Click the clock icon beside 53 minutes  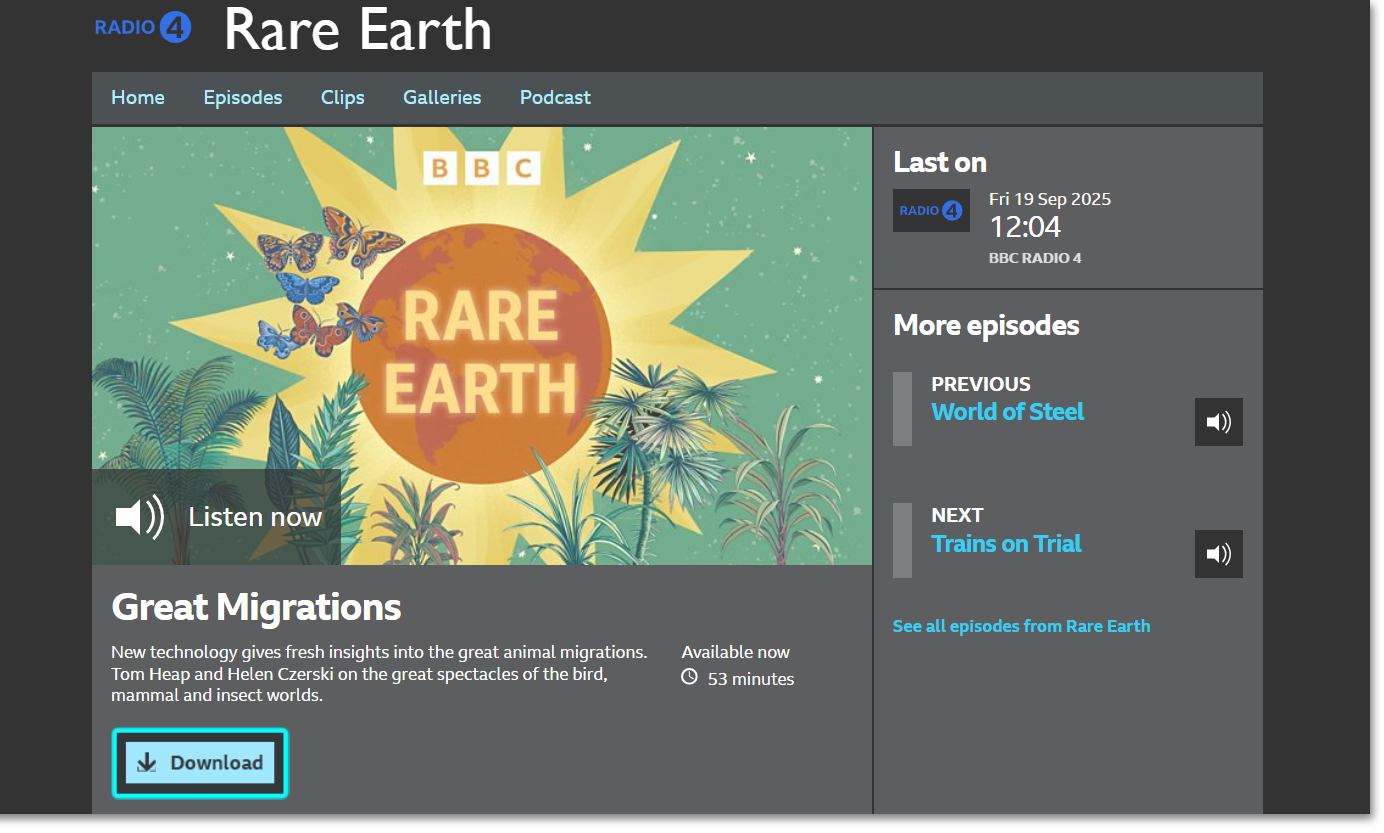tap(688, 678)
